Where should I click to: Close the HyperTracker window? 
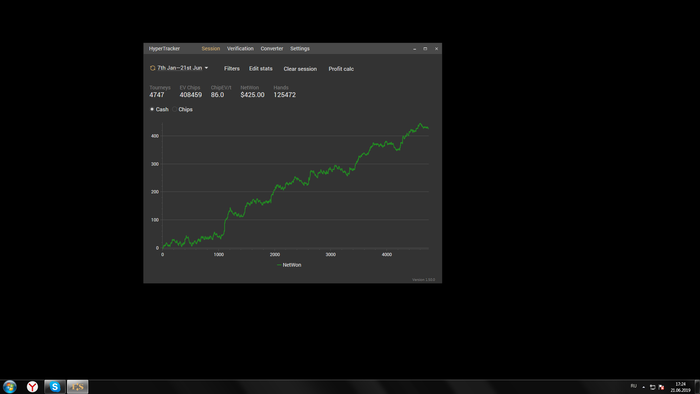coord(436,49)
